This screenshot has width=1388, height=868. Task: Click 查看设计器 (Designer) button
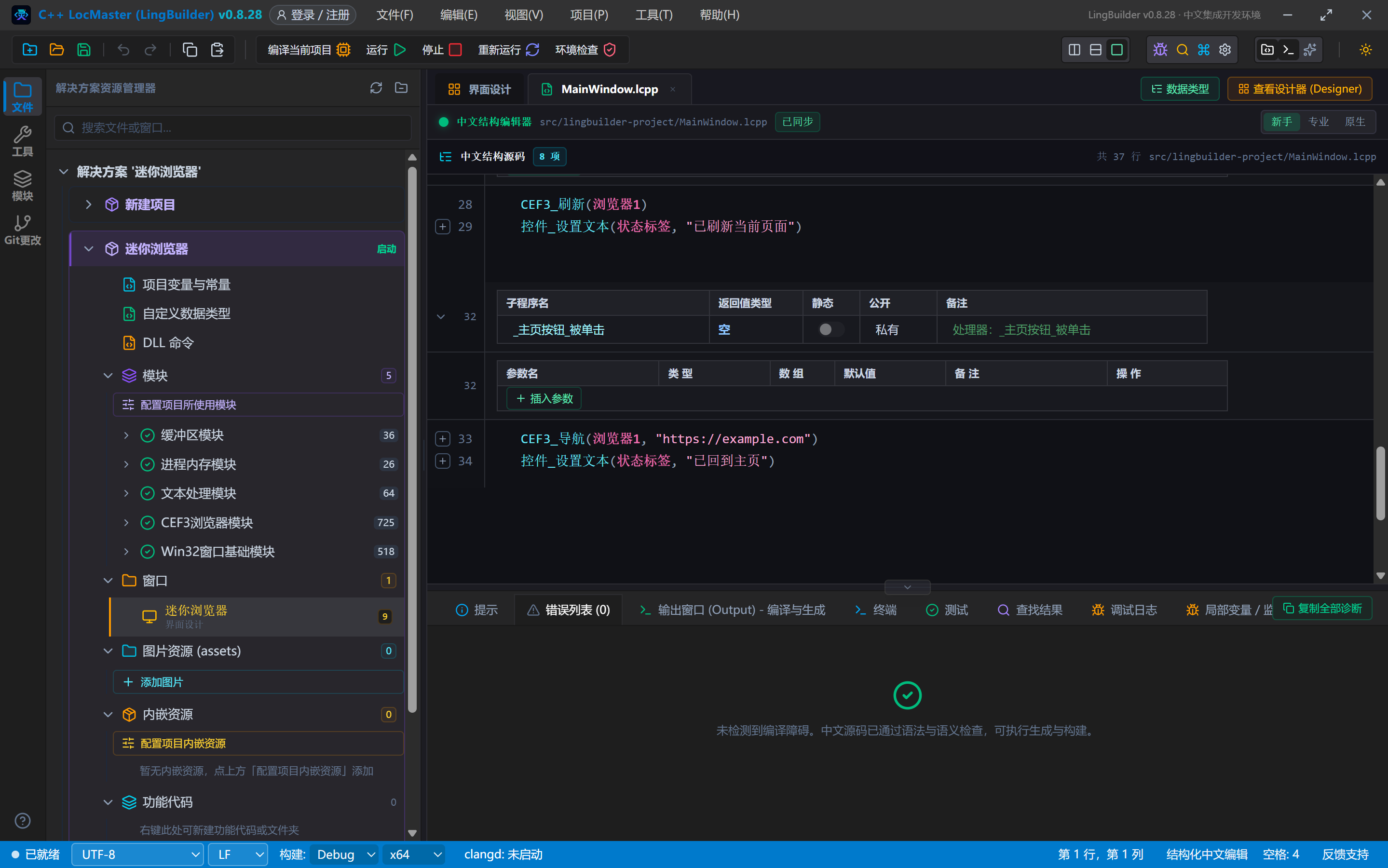[1300, 89]
